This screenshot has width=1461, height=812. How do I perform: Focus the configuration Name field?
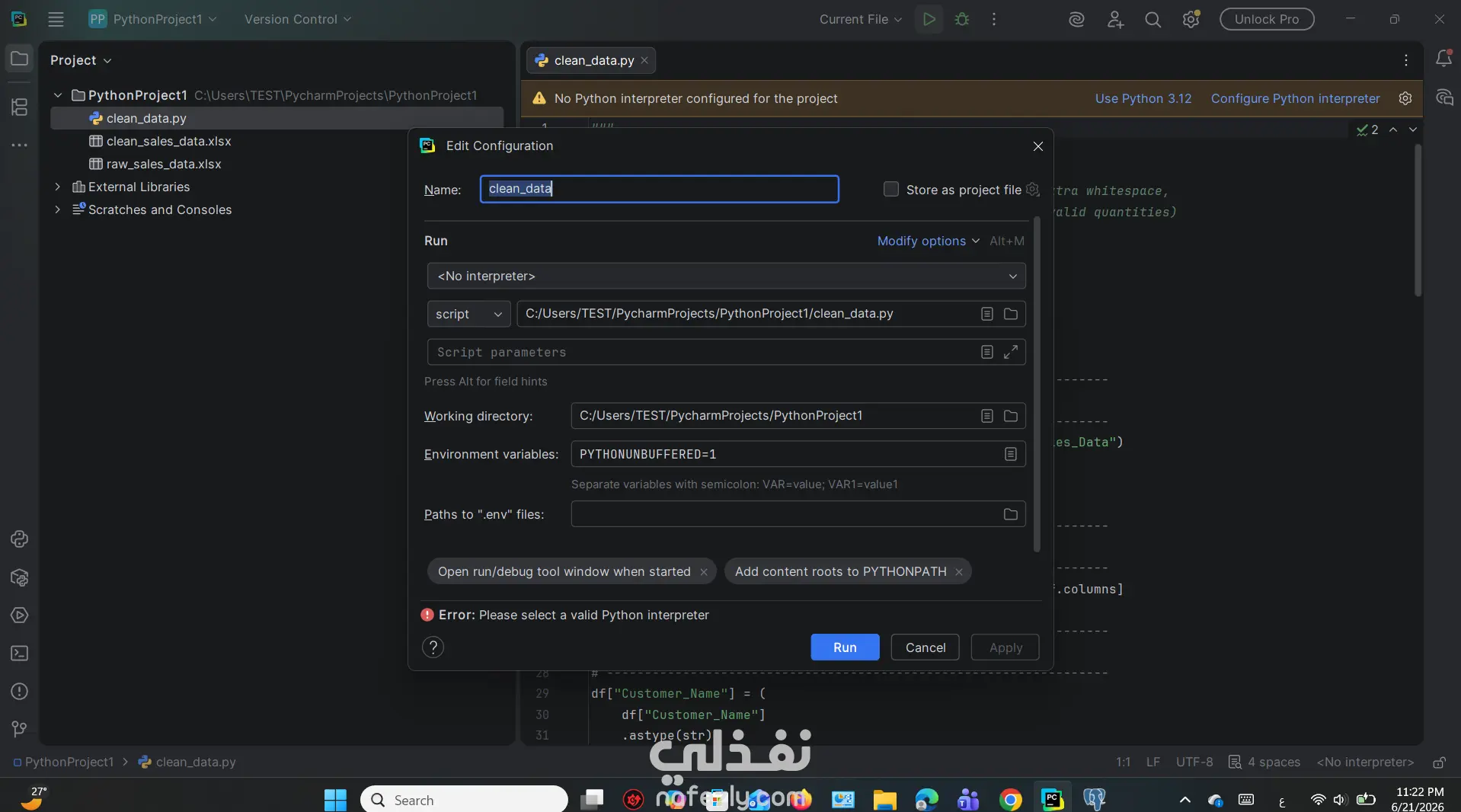click(660, 189)
